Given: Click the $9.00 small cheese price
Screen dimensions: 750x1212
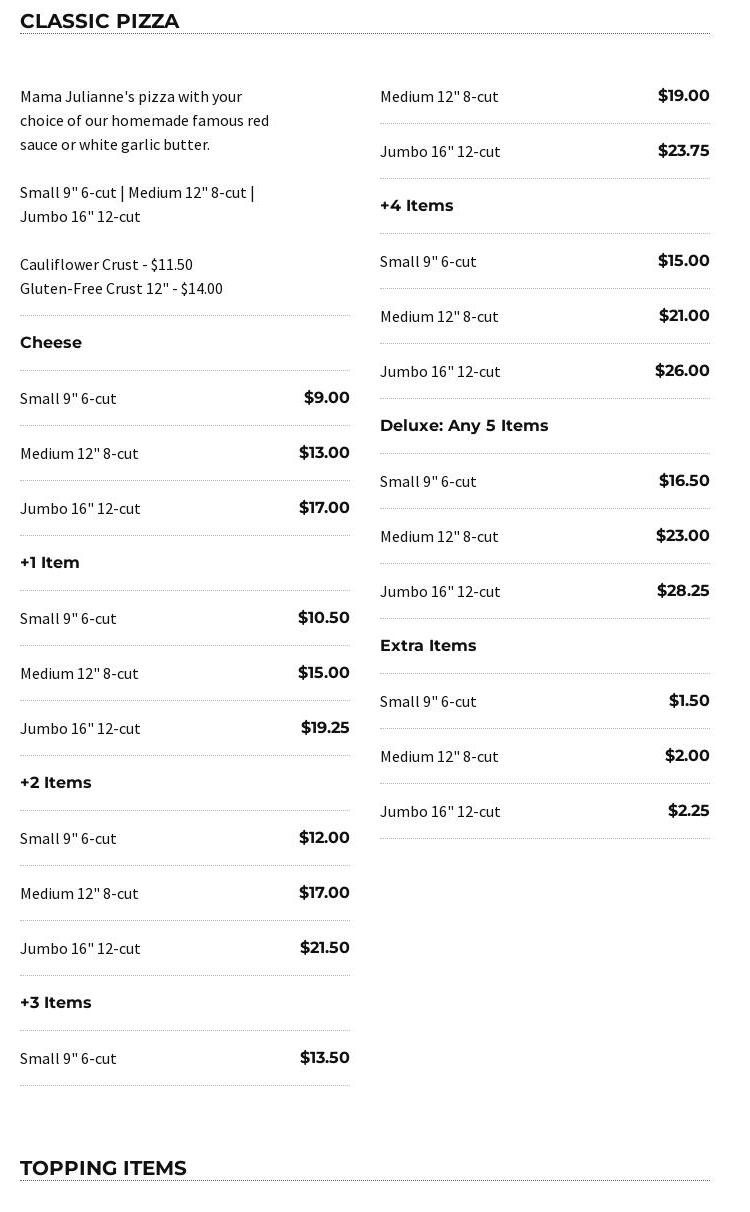Looking at the screenshot, I should (326, 397).
